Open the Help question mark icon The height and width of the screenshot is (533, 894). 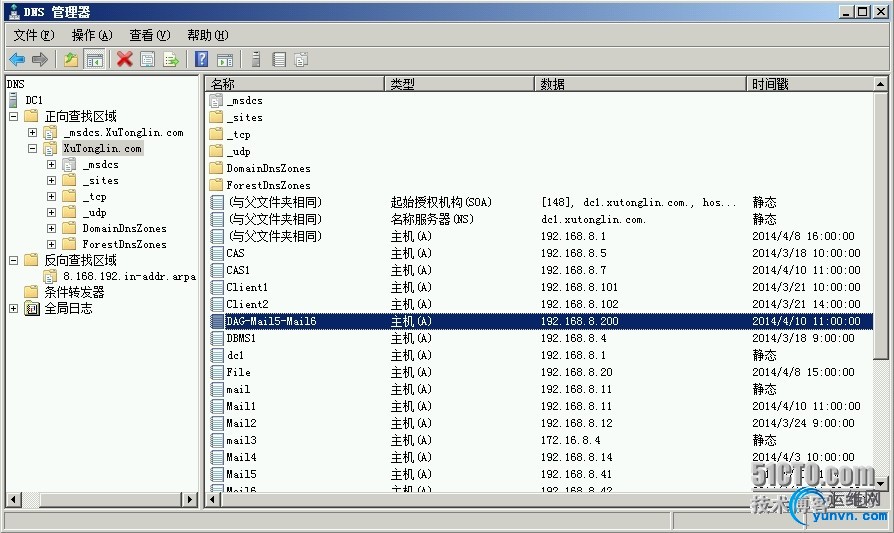pos(201,59)
